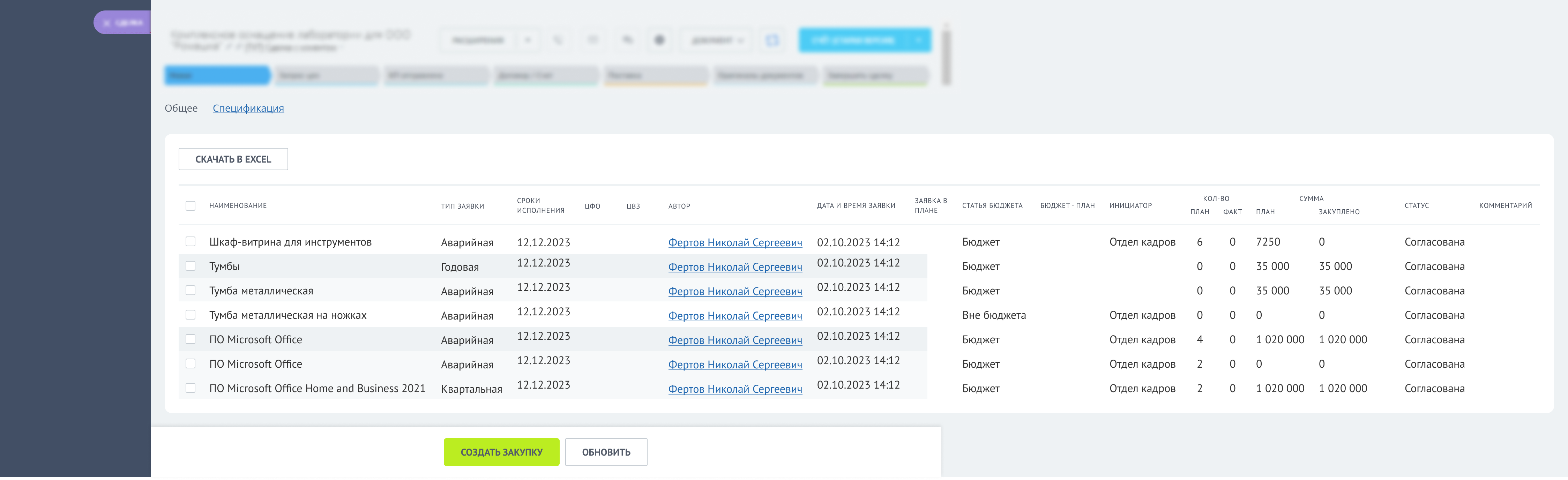Click the blue square icon beside document dropdown
Viewport: 1568px width, 480px height.
pyautogui.click(x=772, y=40)
